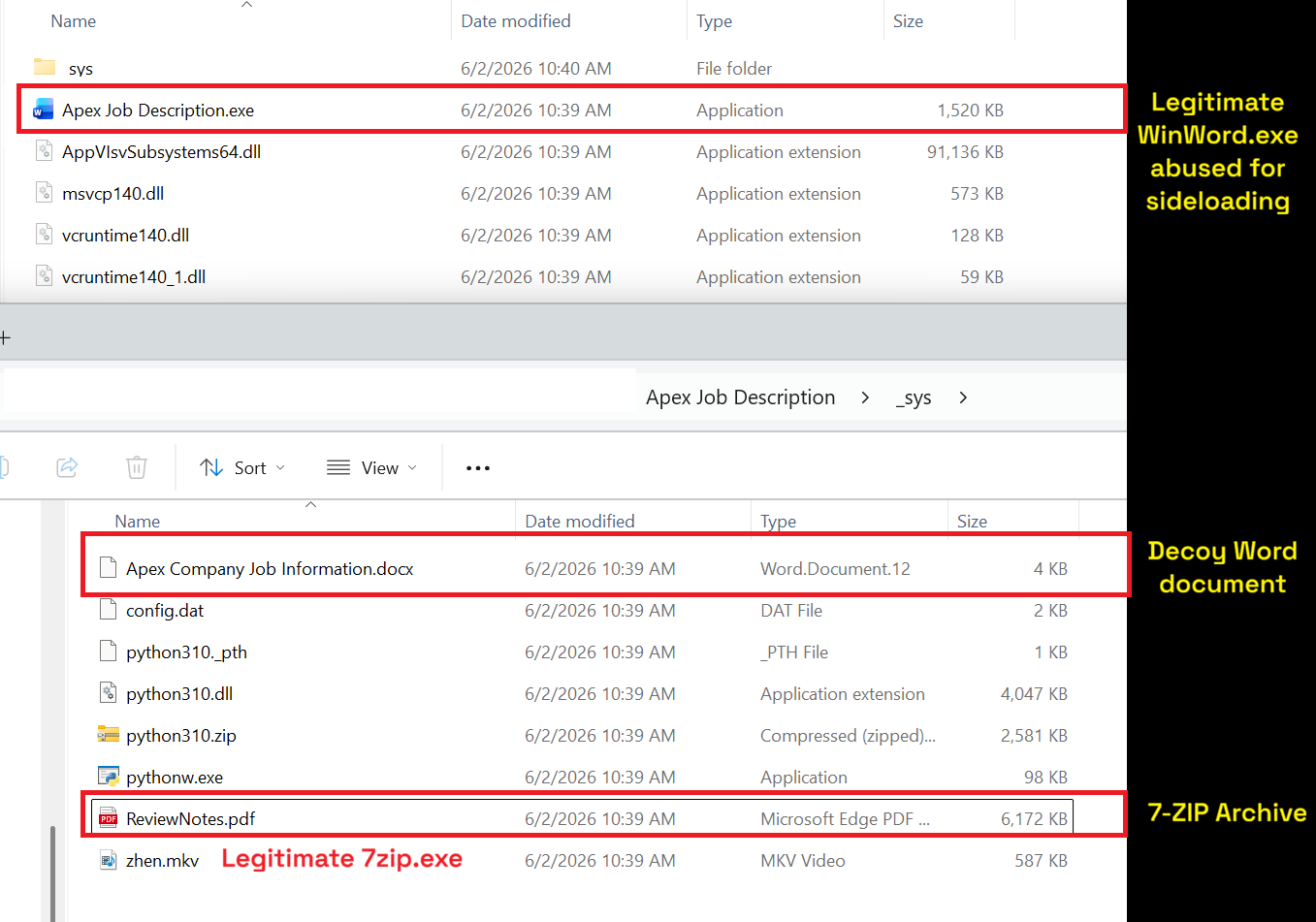Viewport: 1316px width, 922px height.
Task: Click the python310.zip archive icon
Action: (x=109, y=735)
